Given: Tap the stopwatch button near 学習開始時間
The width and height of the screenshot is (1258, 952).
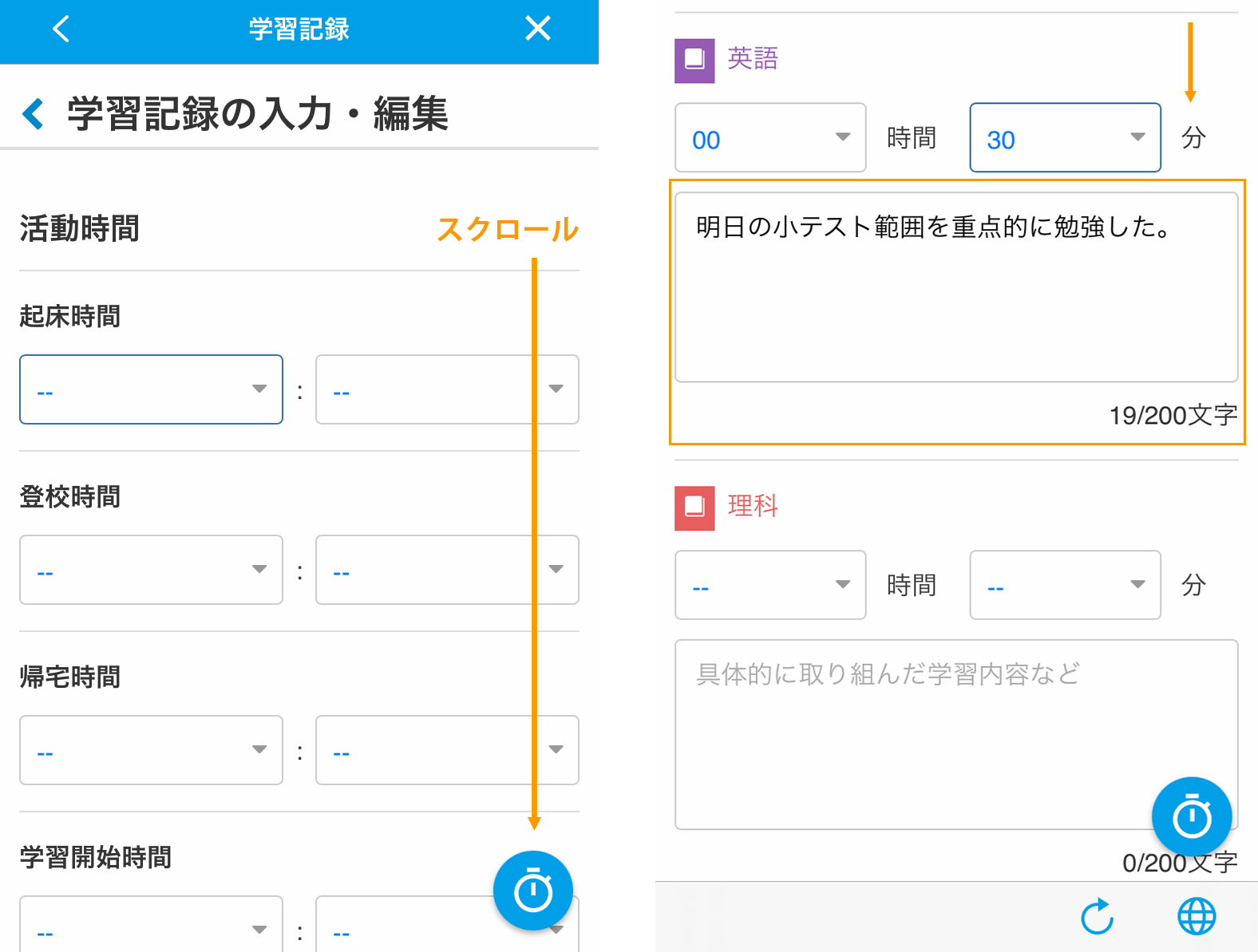Looking at the screenshot, I should click(533, 891).
